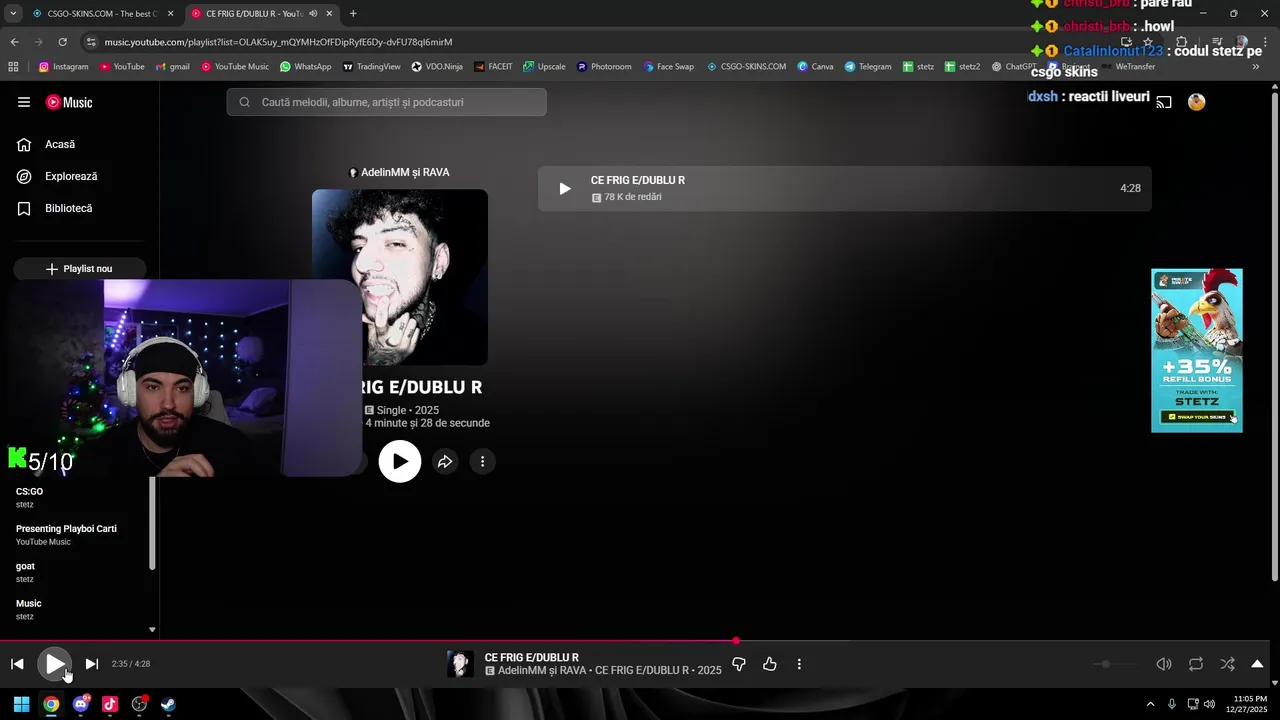Viewport: 1280px width, 720px height.
Task: Adjust the player volume slider
Action: coord(1114,664)
